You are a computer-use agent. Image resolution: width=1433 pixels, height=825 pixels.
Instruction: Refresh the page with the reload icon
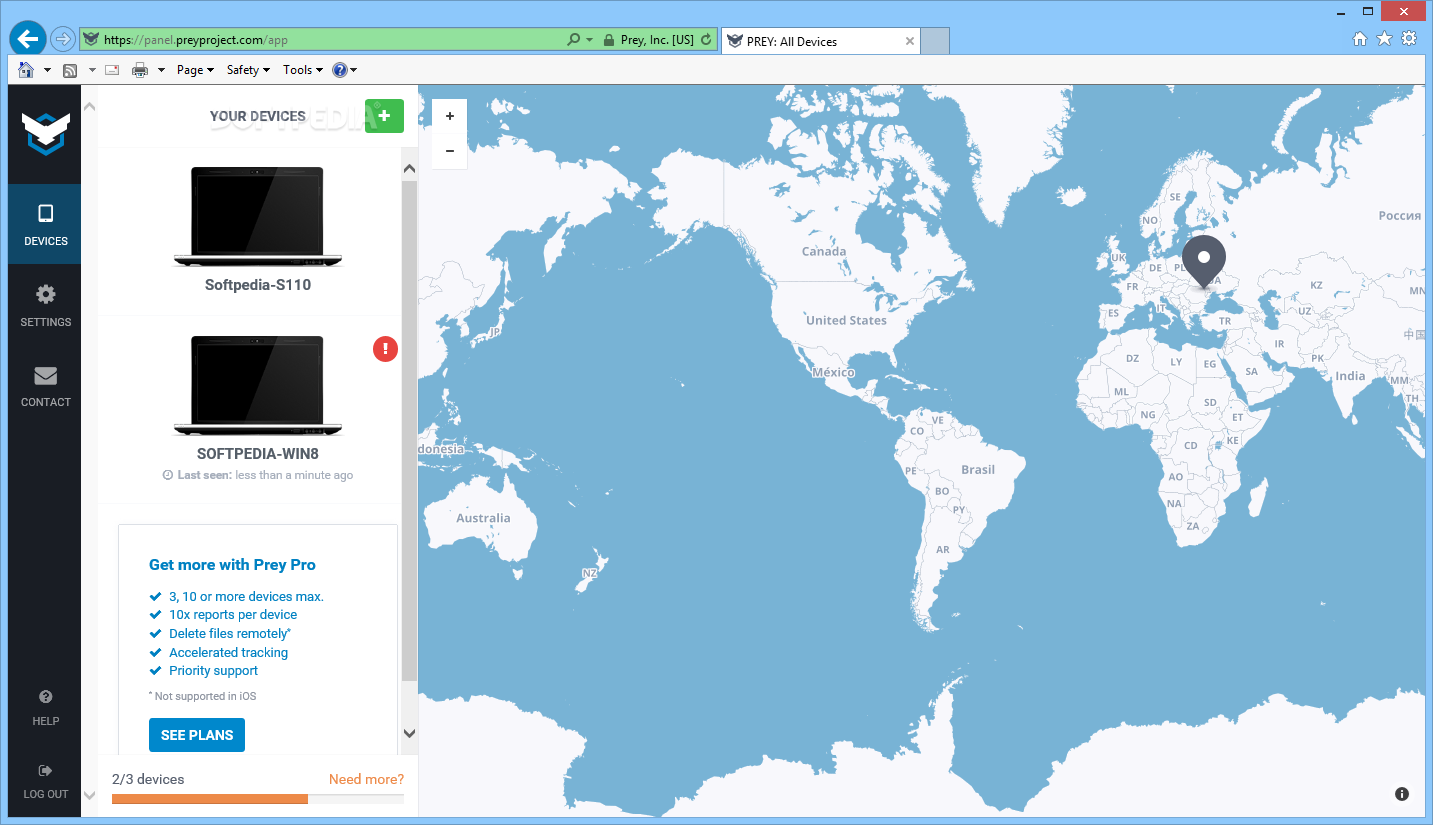pyautogui.click(x=706, y=40)
